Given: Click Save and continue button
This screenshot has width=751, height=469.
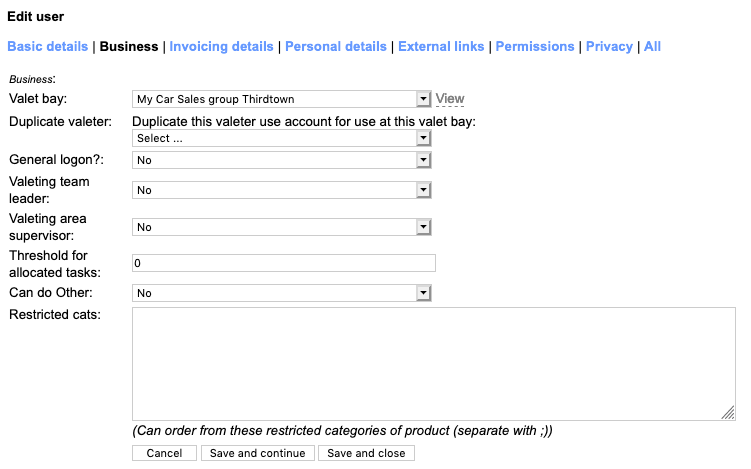Looking at the screenshot, I should (x=258, y=453).
